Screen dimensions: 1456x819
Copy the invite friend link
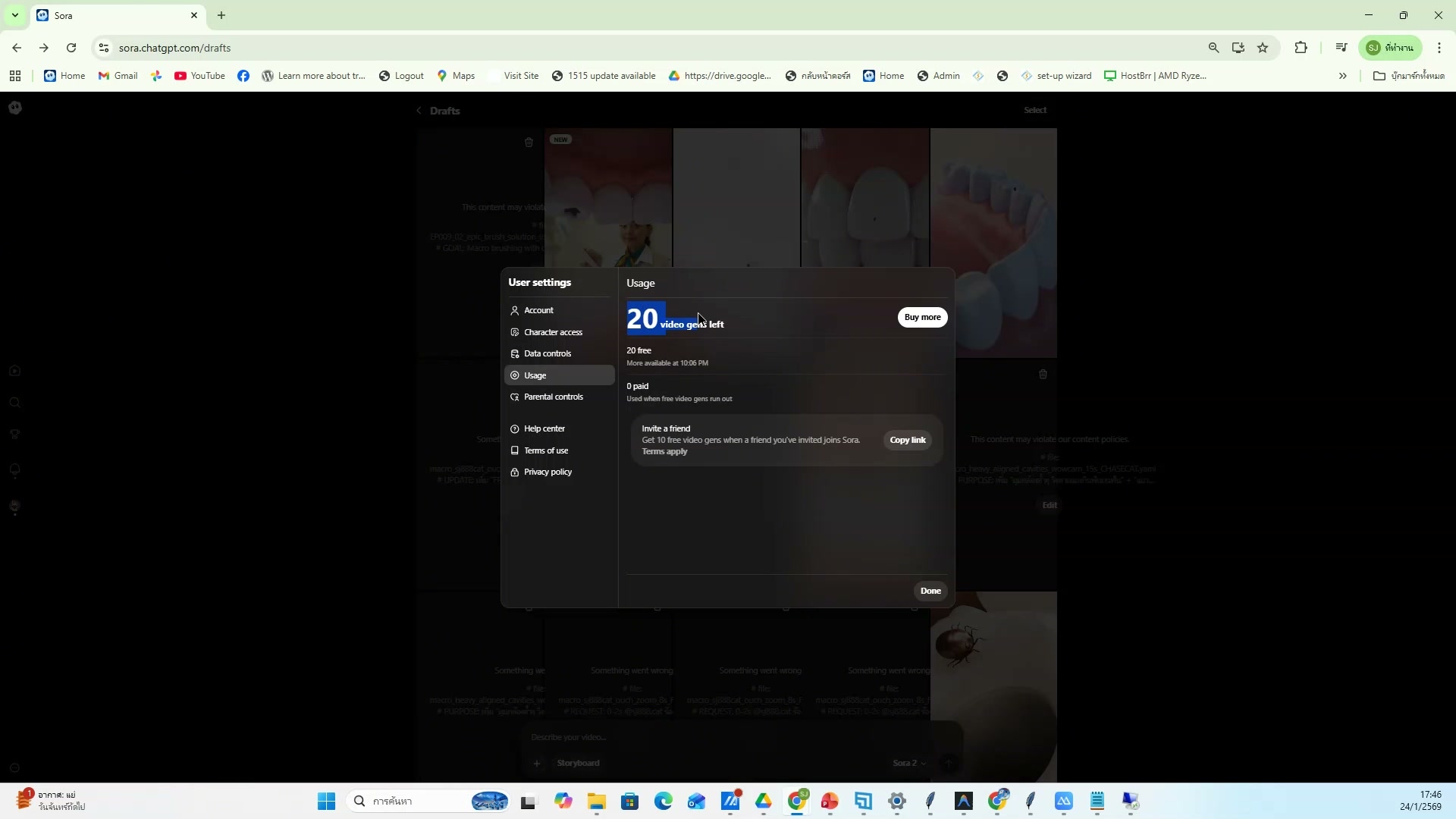pyautogui.click(x=907, y=440)
